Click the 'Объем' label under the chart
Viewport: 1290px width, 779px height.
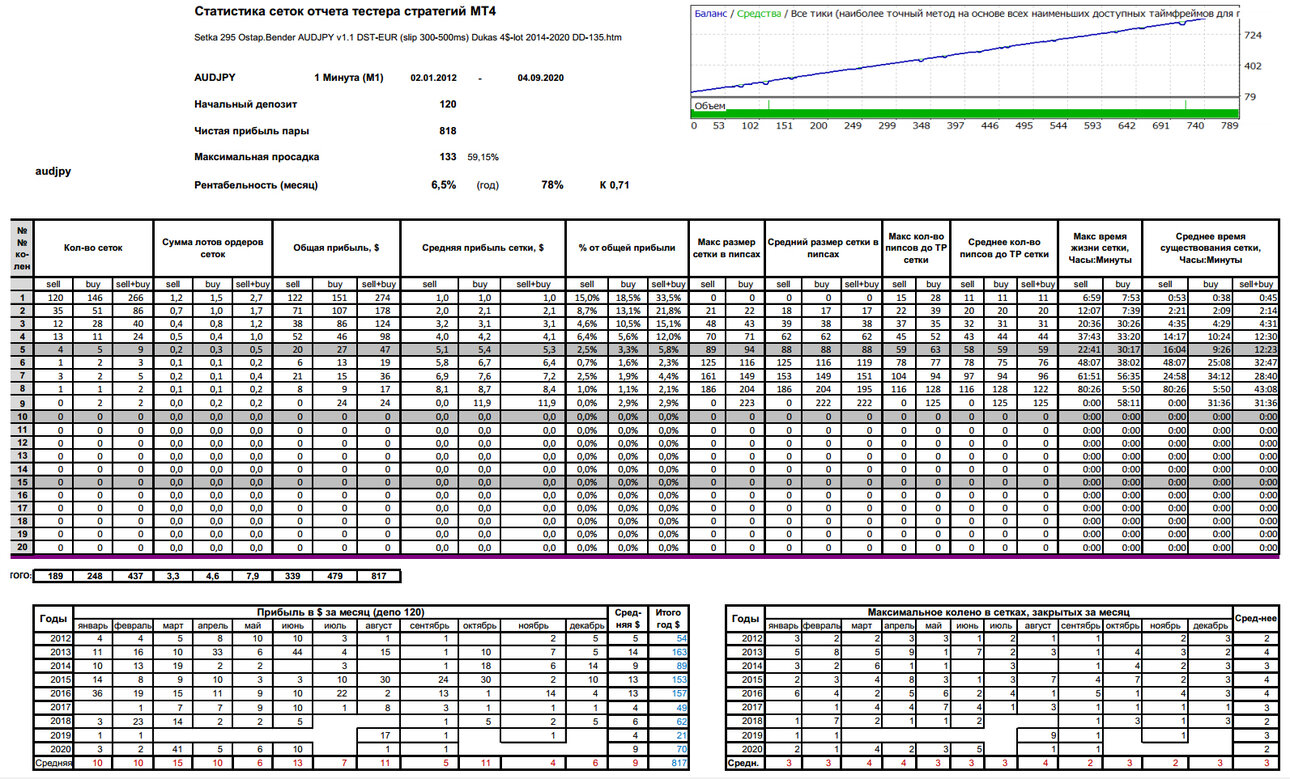click(710, 105)
